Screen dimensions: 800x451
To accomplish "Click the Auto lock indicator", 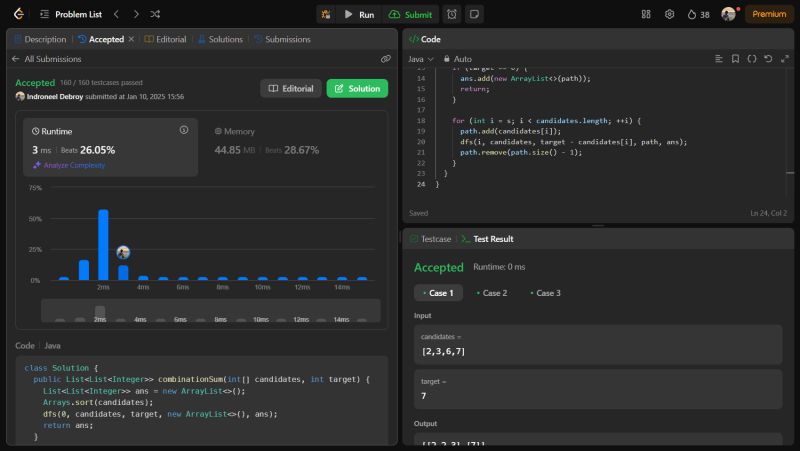I will pyautogui.click(x=458, y=59).
